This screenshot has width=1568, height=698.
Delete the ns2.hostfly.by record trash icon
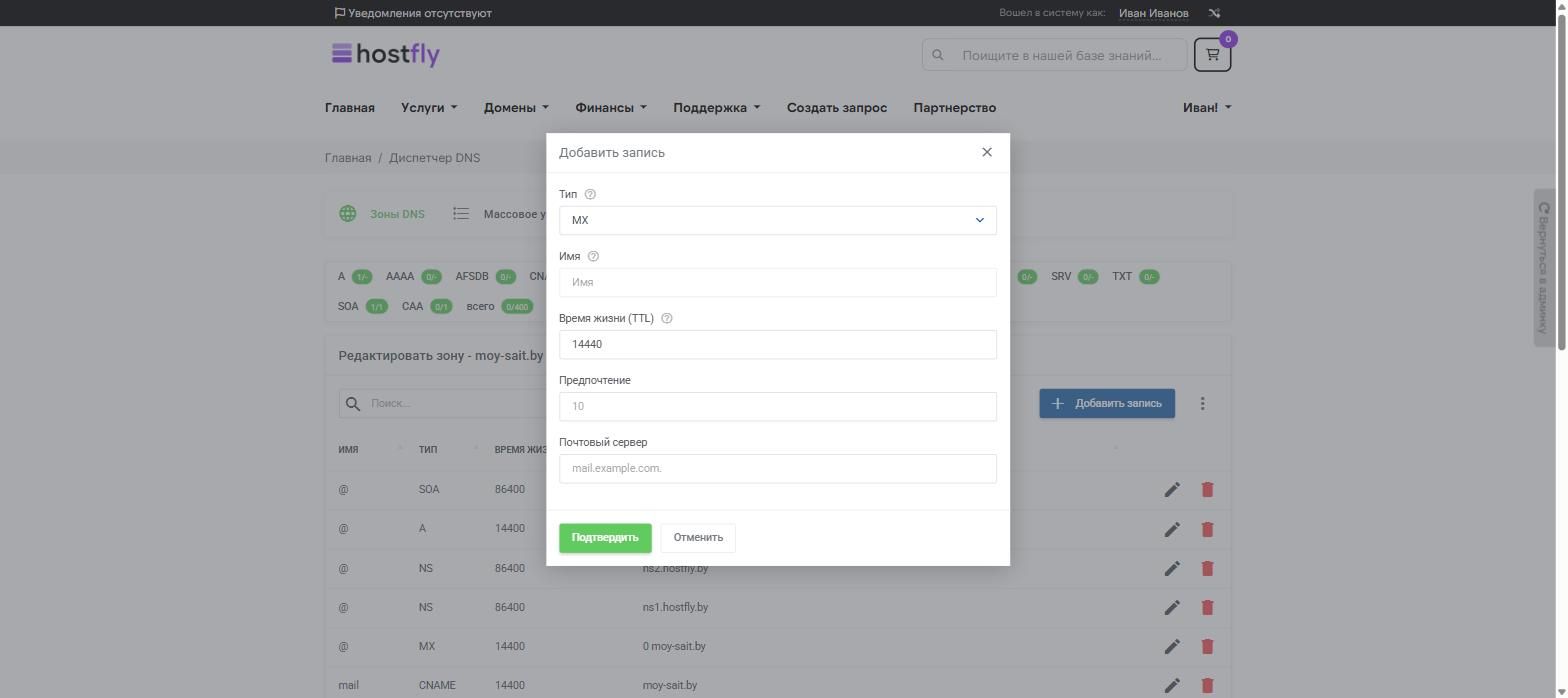pos(1207,568)
